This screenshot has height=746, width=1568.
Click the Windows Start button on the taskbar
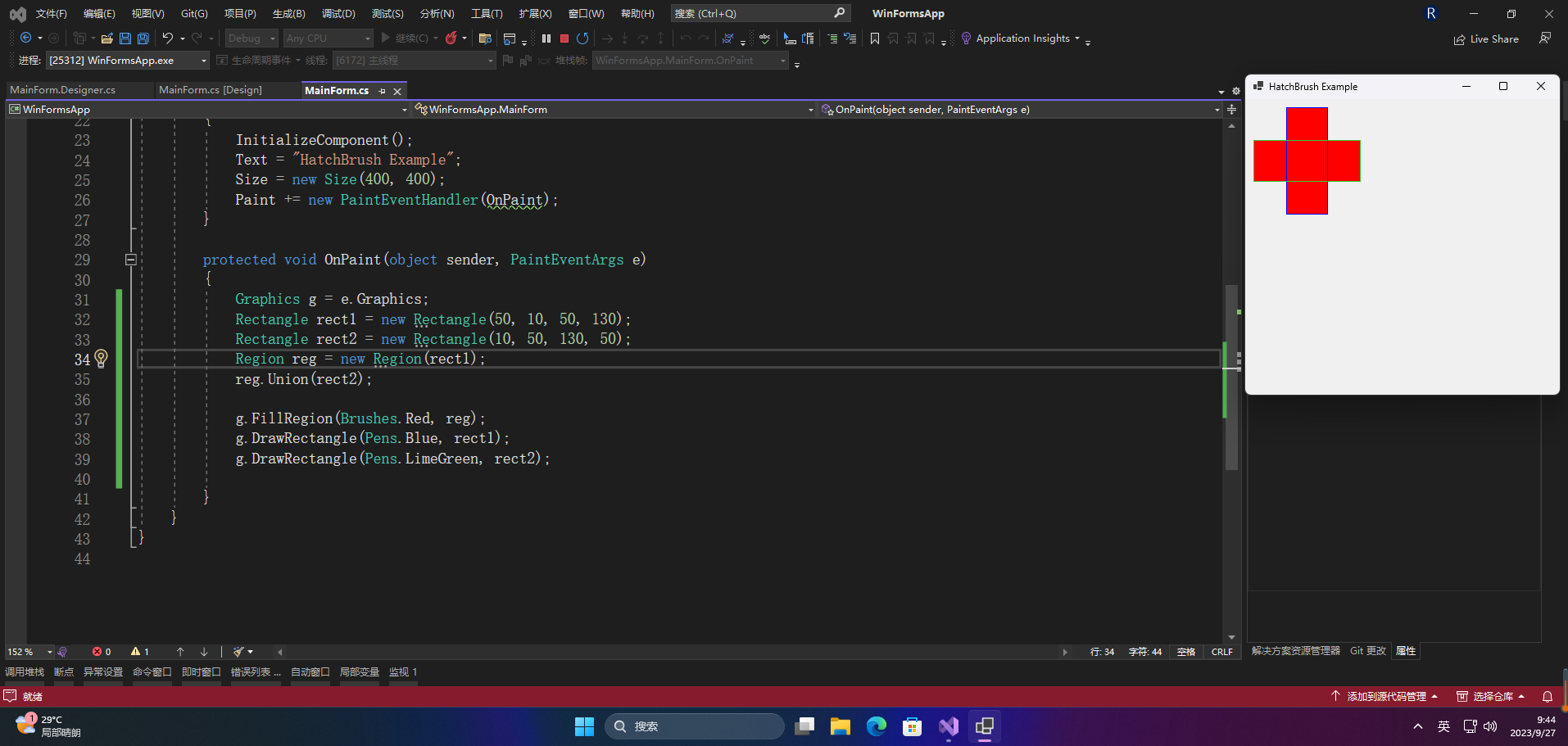point(584,726)
